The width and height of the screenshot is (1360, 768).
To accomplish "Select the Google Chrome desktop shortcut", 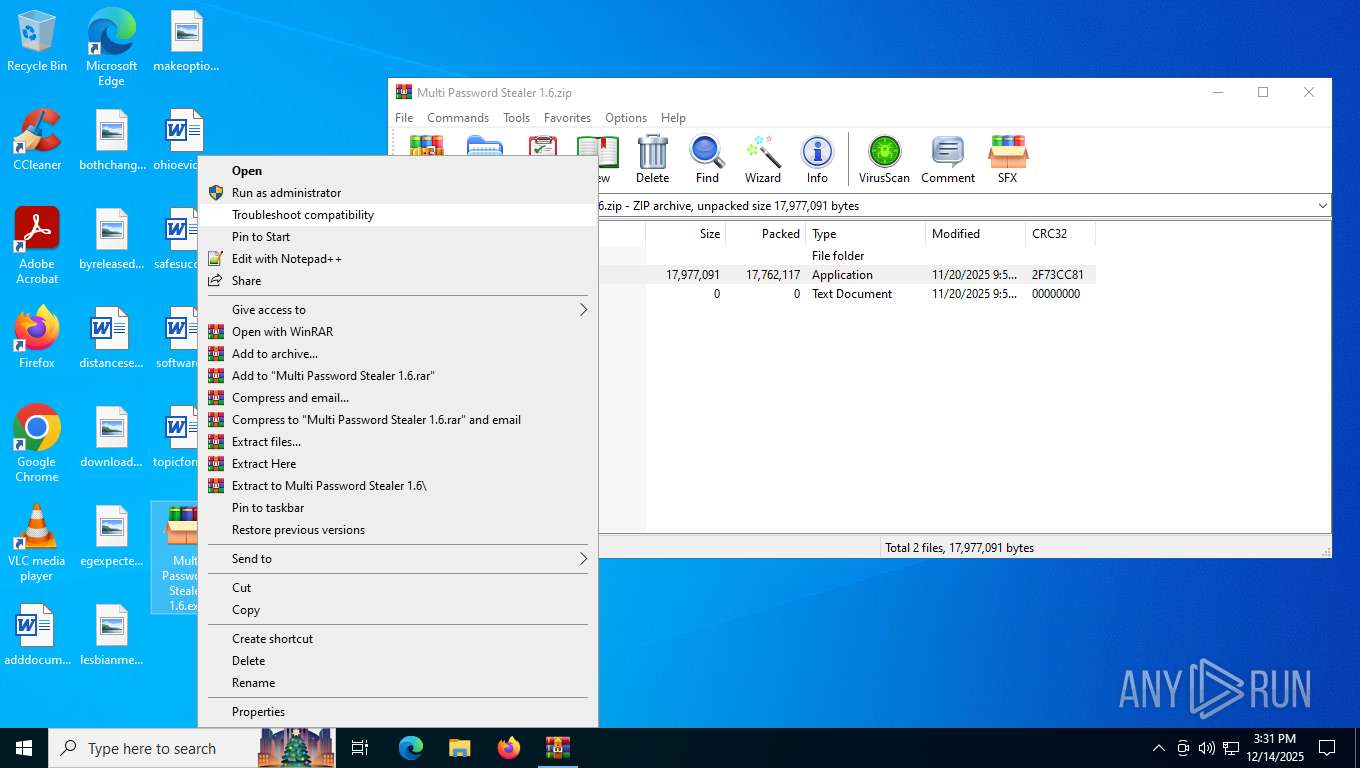I will tap(37, 444).
